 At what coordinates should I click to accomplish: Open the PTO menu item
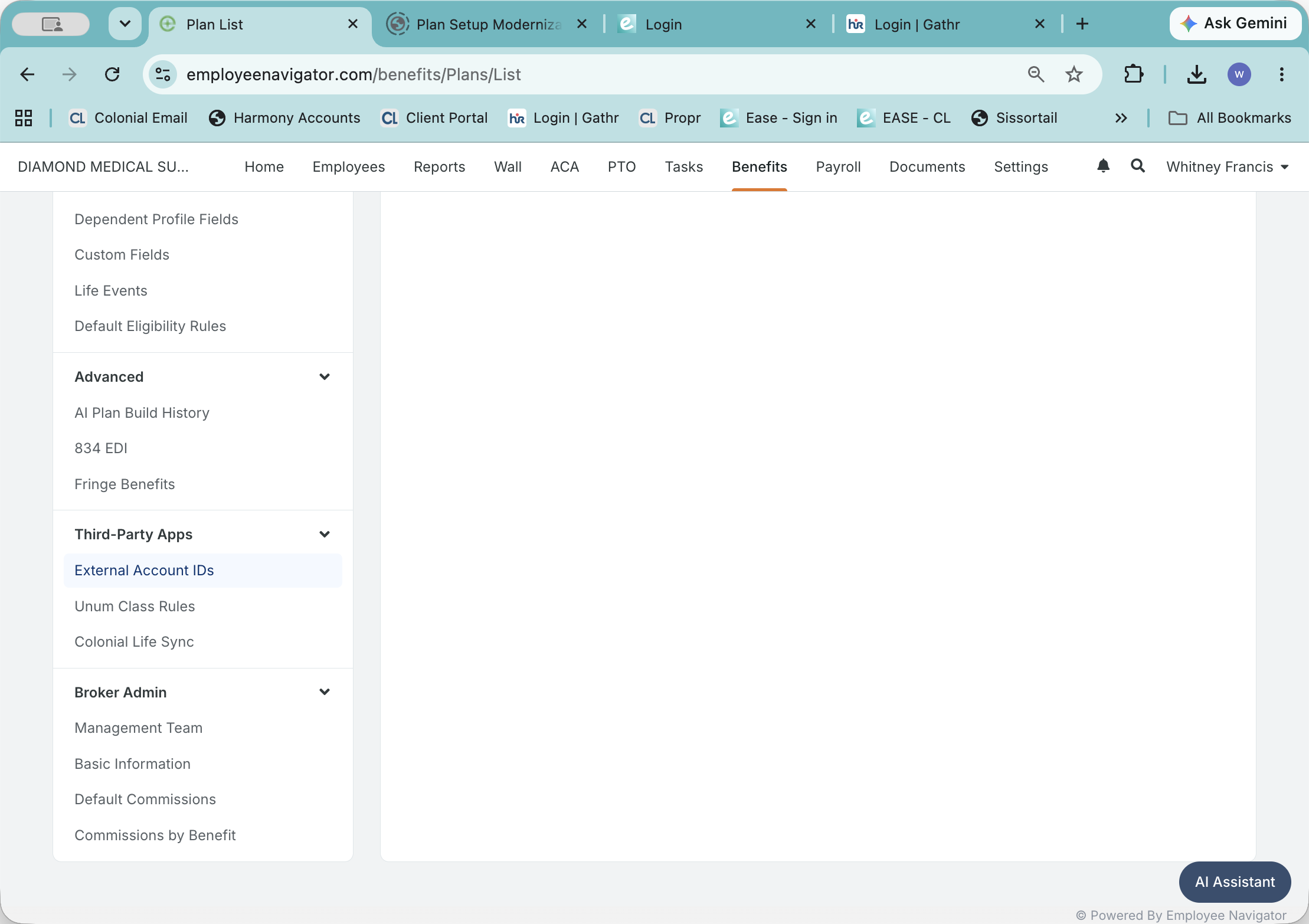tap(621, 167)
